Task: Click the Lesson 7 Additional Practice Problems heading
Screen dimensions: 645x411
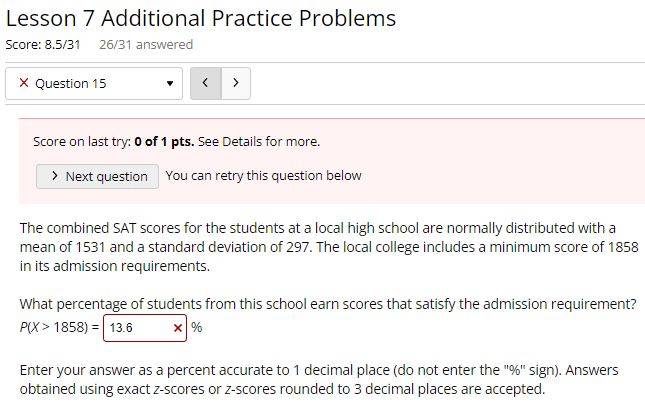Action: point(201,19)
